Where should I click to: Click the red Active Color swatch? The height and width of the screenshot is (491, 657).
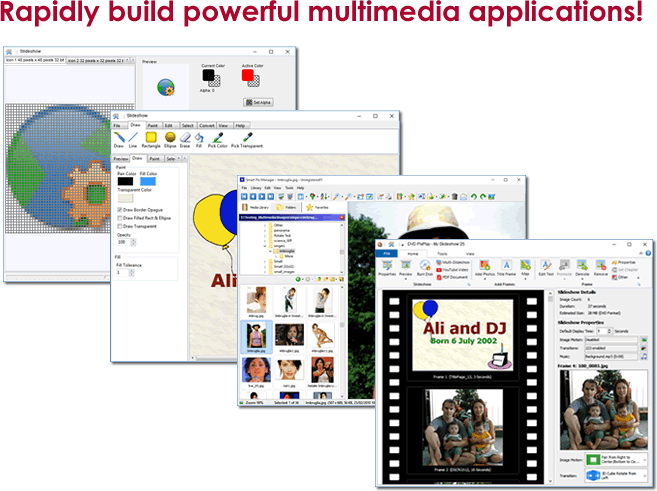click(248, 75)
